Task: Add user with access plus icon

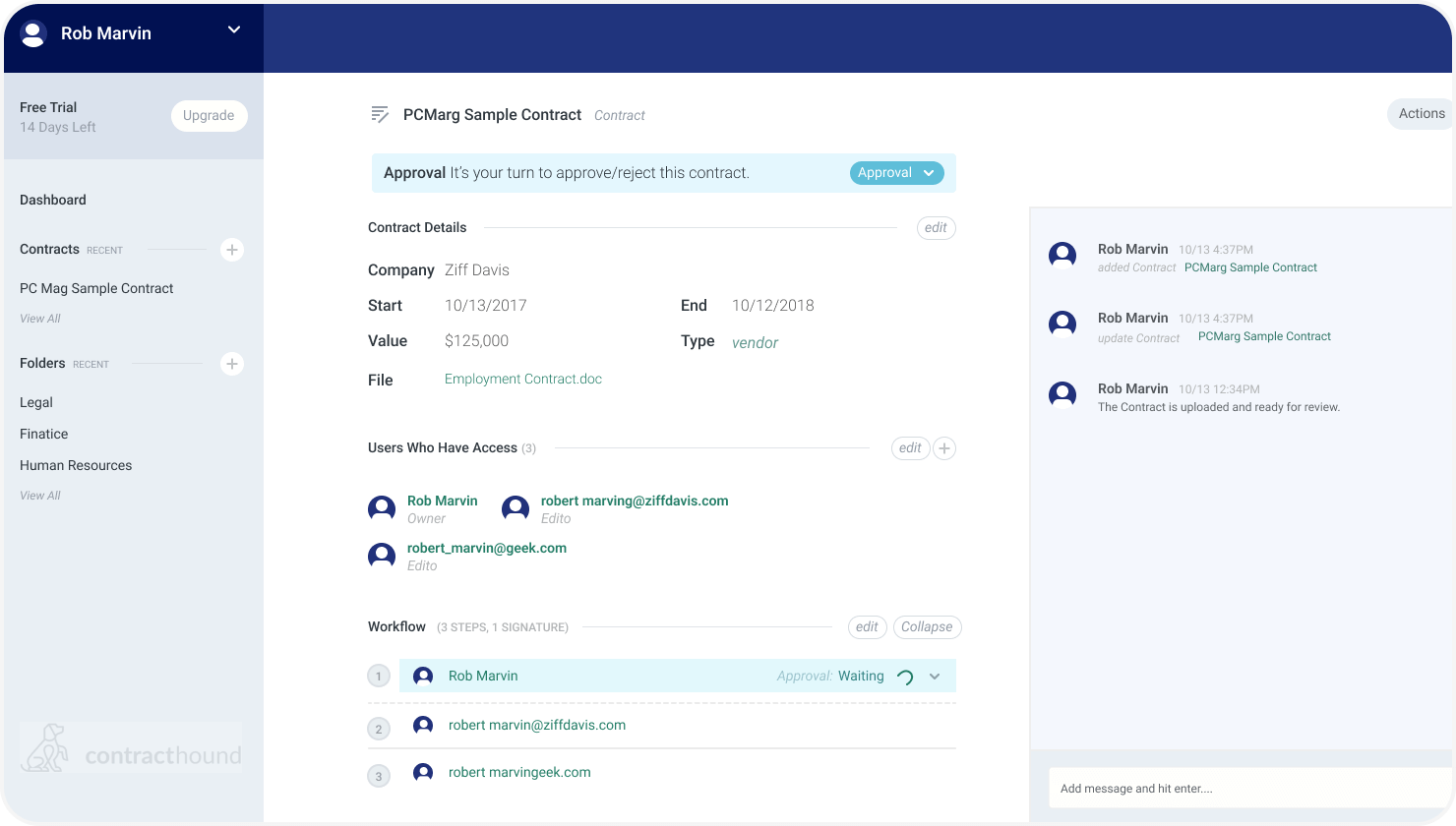Action: [x=944, y=448]
